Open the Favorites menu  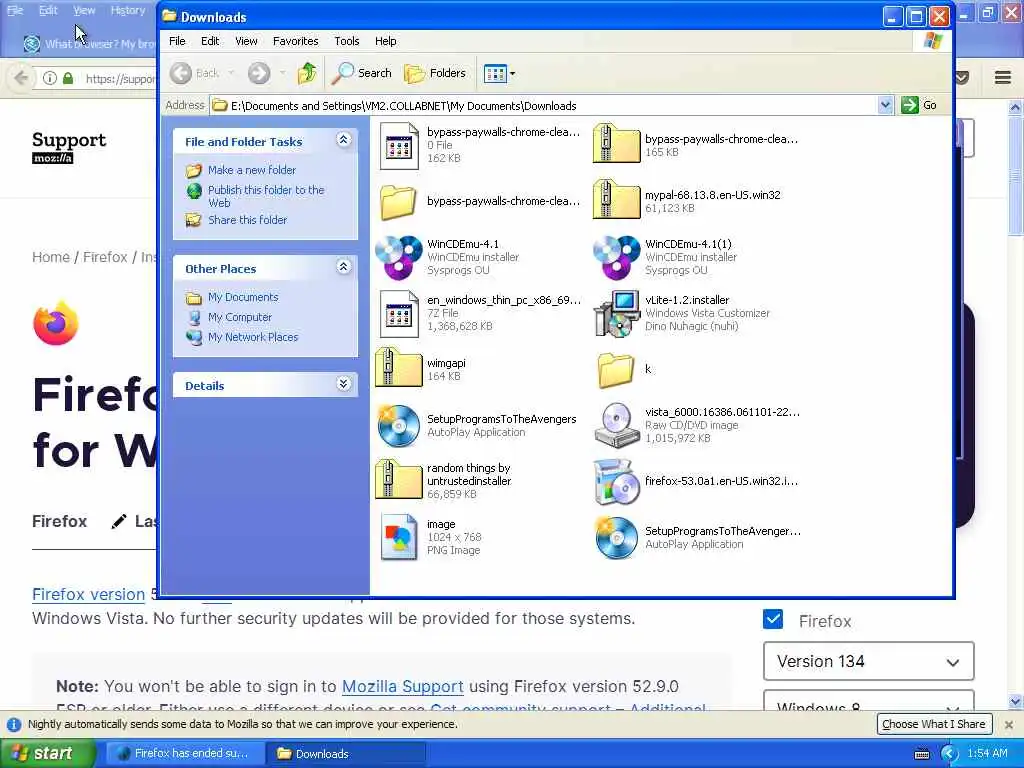pos(296,41)
